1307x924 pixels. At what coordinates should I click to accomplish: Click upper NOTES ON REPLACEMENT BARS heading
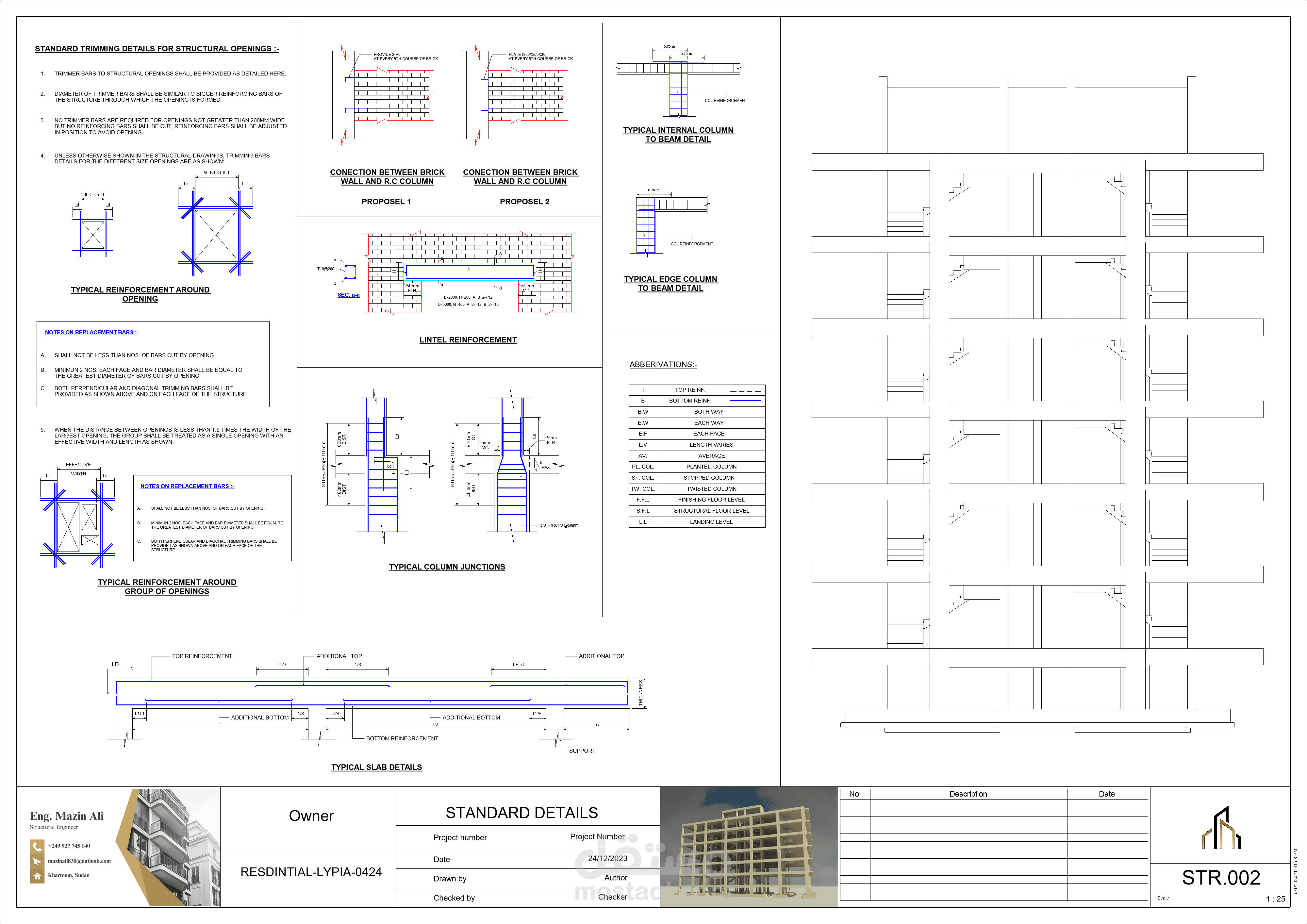click(91, 333)
